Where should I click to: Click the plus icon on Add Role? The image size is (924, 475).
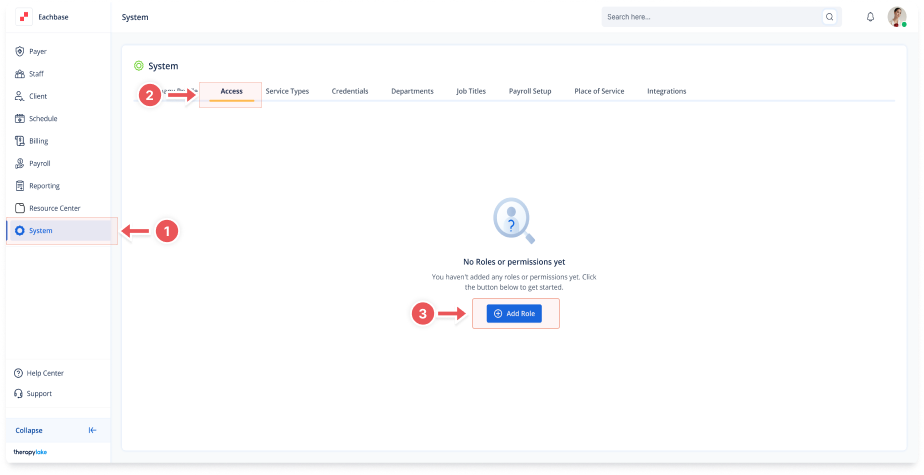pos(498,314)
